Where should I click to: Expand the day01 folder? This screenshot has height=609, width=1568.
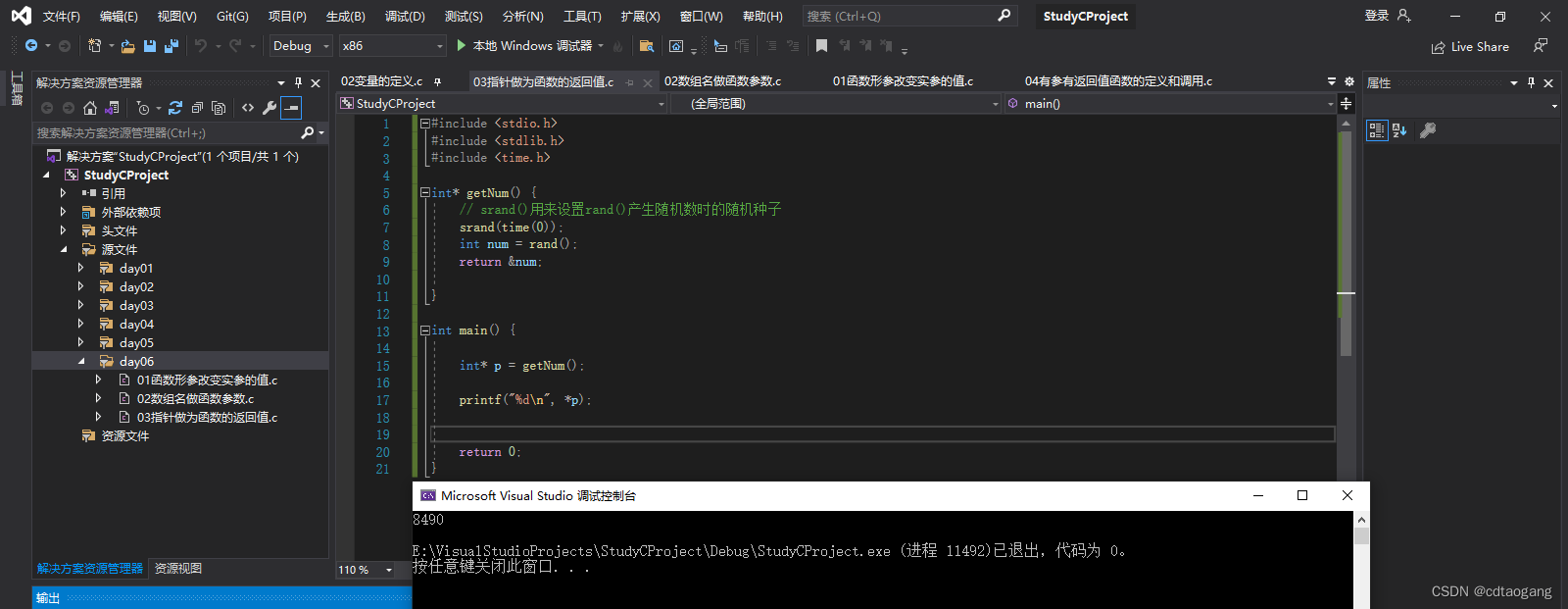tap(80, 268)
